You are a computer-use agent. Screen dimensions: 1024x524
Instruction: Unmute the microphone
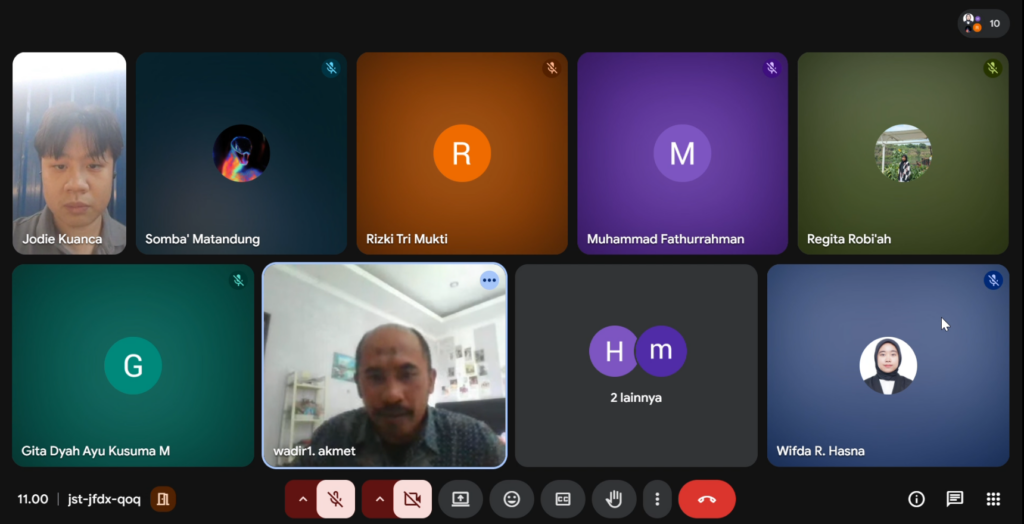click(x=336, y=499)
